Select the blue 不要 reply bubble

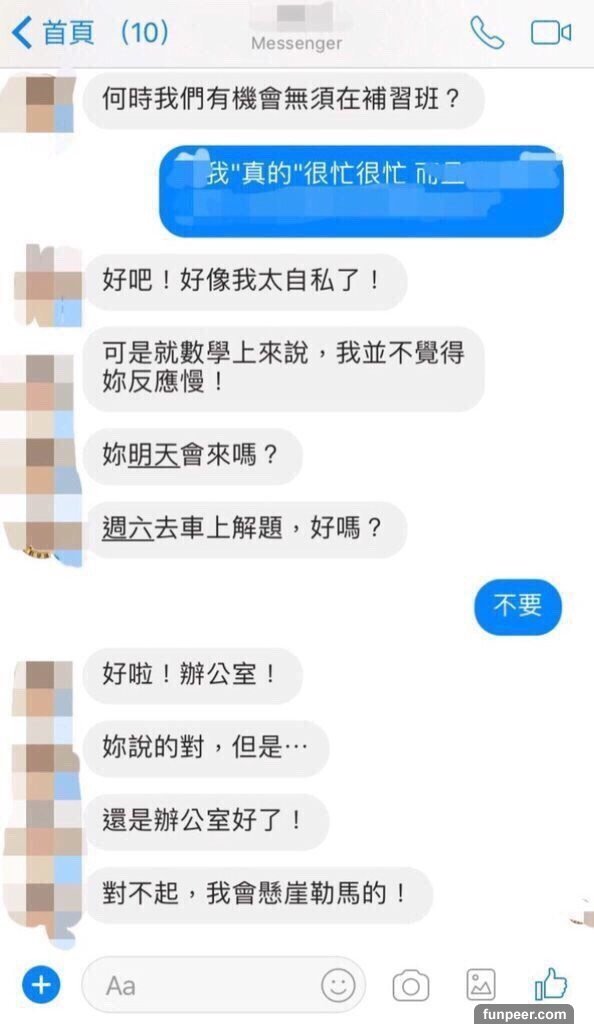[518, 607]
